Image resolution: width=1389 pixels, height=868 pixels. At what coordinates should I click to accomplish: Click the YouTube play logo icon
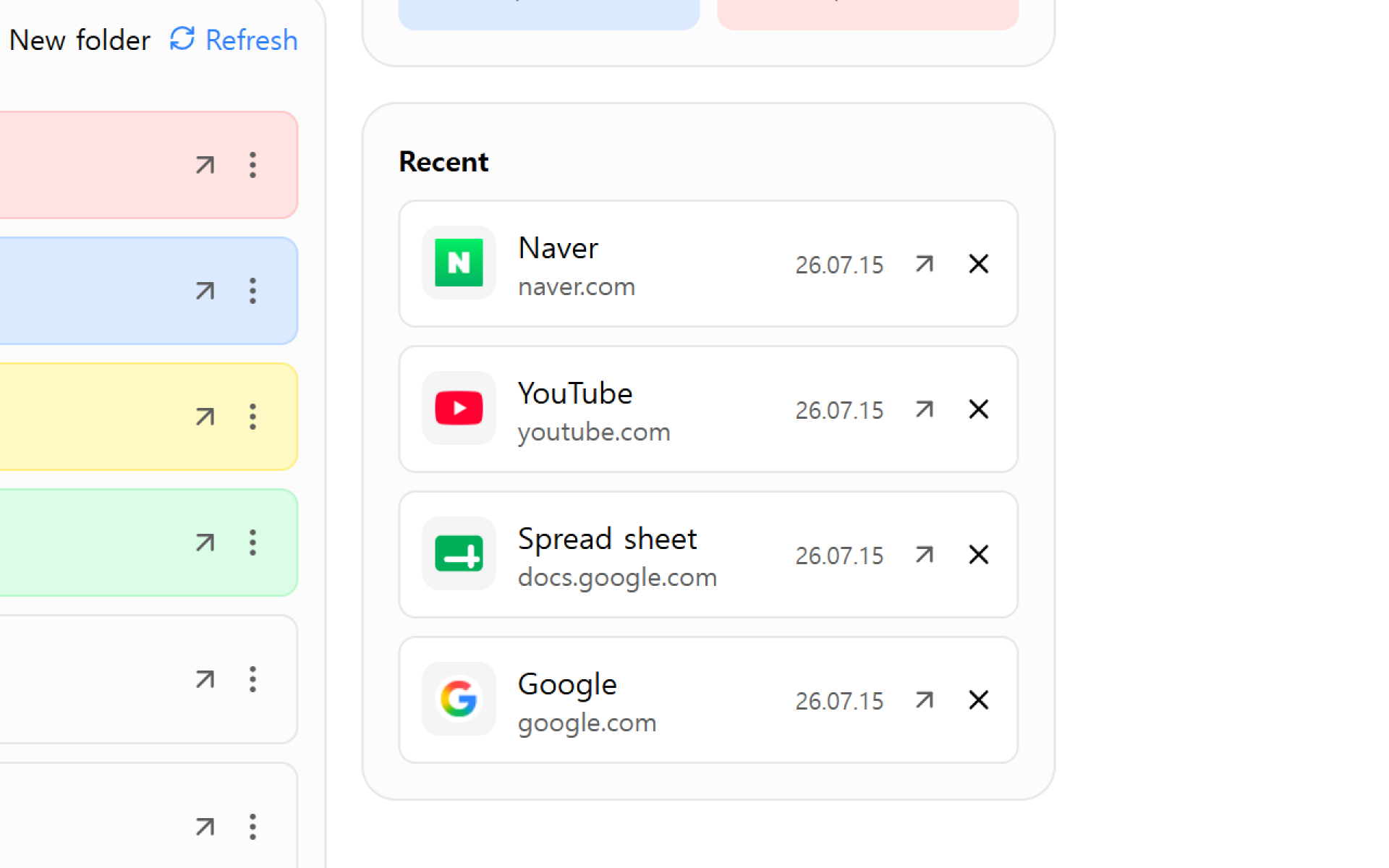459,408
